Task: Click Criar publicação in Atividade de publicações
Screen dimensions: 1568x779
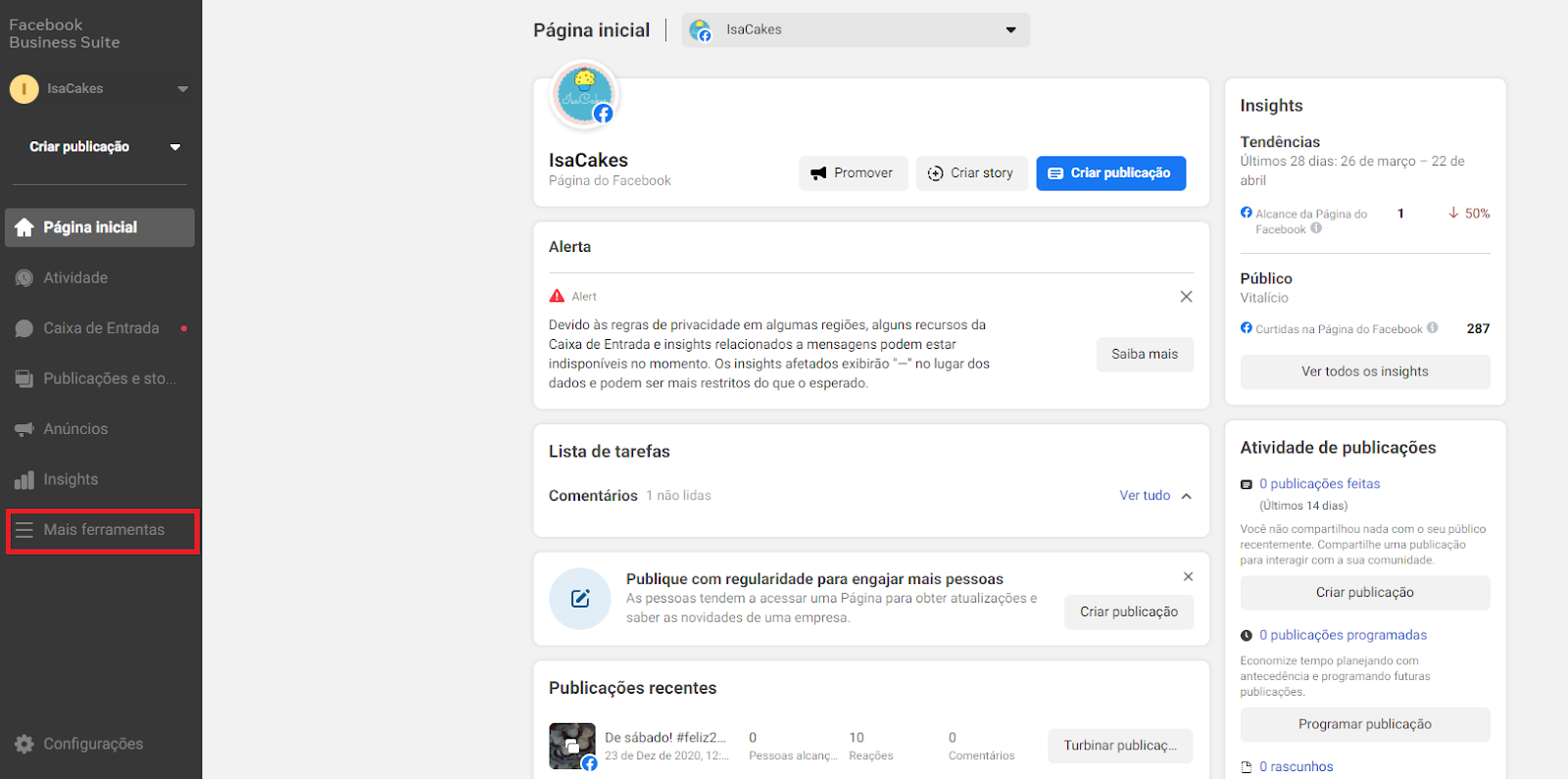Action: 1365,593
